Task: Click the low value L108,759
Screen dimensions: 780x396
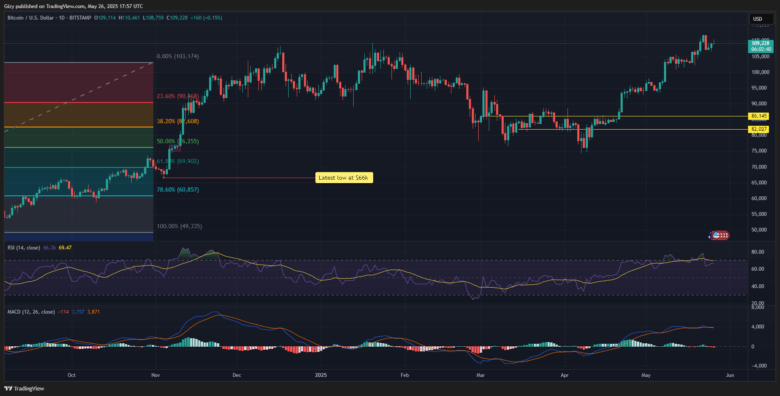Action: (154, 17)
